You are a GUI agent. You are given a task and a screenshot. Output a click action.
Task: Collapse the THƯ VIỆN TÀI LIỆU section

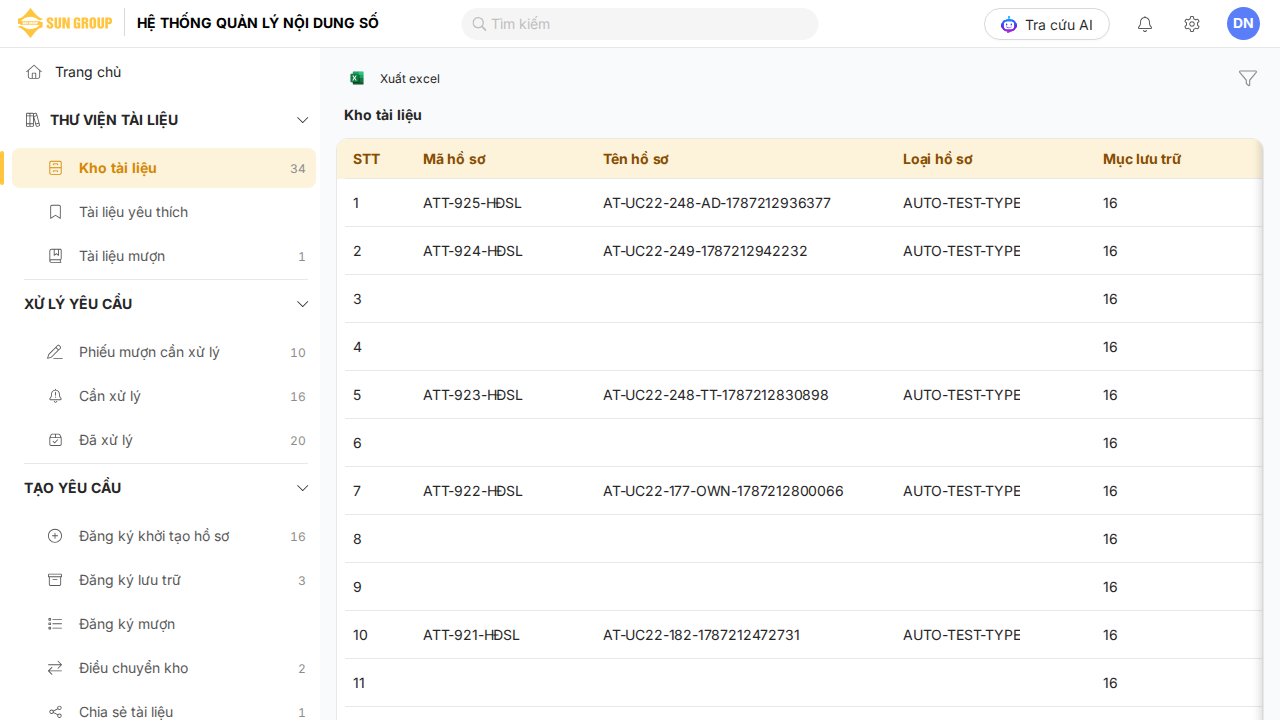coord(303,120)
